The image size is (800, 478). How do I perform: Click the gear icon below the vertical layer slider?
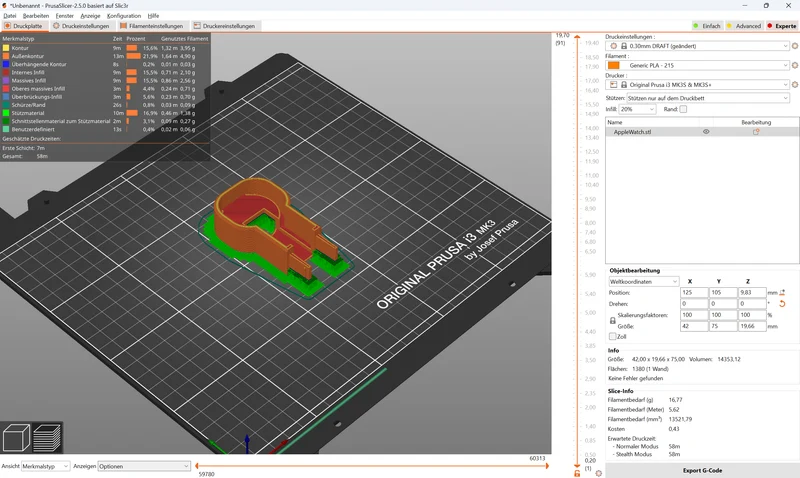click(x=599, y=473)
